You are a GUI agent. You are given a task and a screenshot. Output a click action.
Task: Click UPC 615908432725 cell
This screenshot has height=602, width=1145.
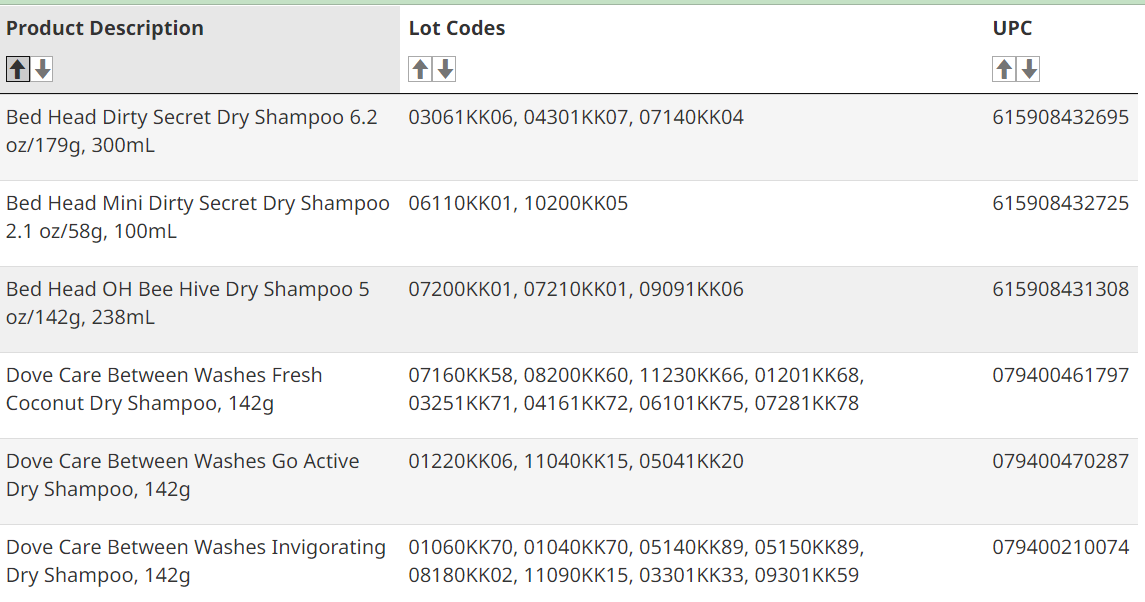pyautogui.click(x=1060, y=203)
